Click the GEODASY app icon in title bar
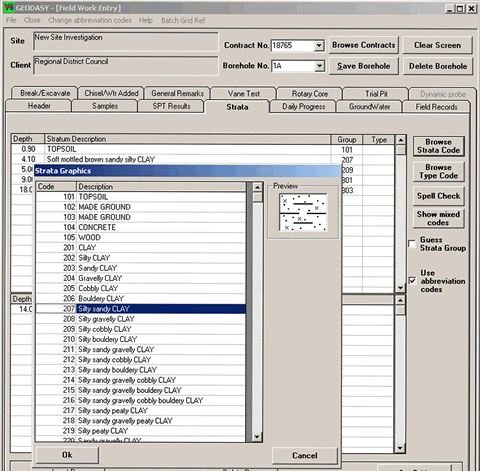480x471 pixels. (x=9, y=7)
